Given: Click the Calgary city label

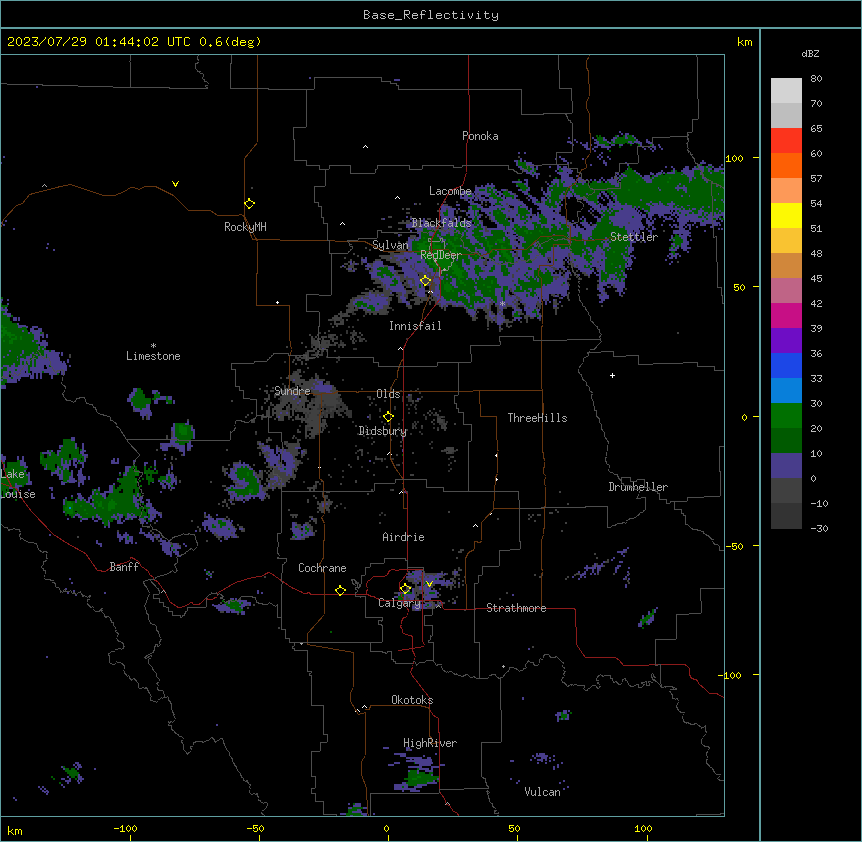Looking at the screenshot, I should 399,603.
